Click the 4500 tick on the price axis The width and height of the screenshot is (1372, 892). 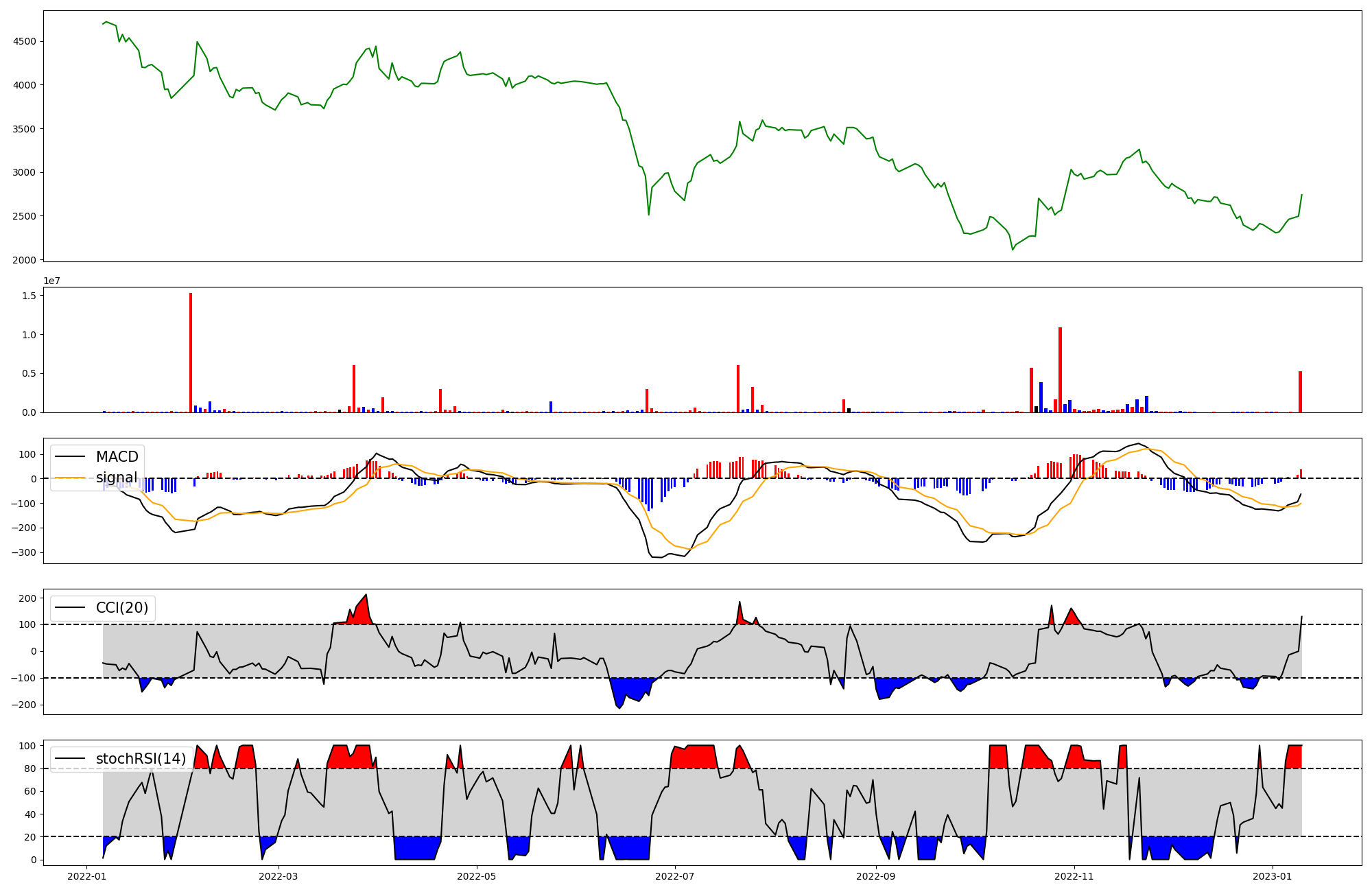click(25, 41)
